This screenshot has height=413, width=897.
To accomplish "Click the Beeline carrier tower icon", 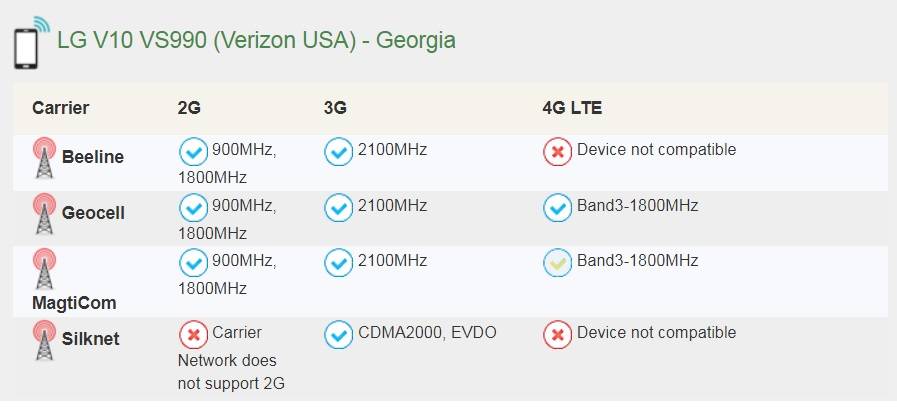I will coord(44,158).
